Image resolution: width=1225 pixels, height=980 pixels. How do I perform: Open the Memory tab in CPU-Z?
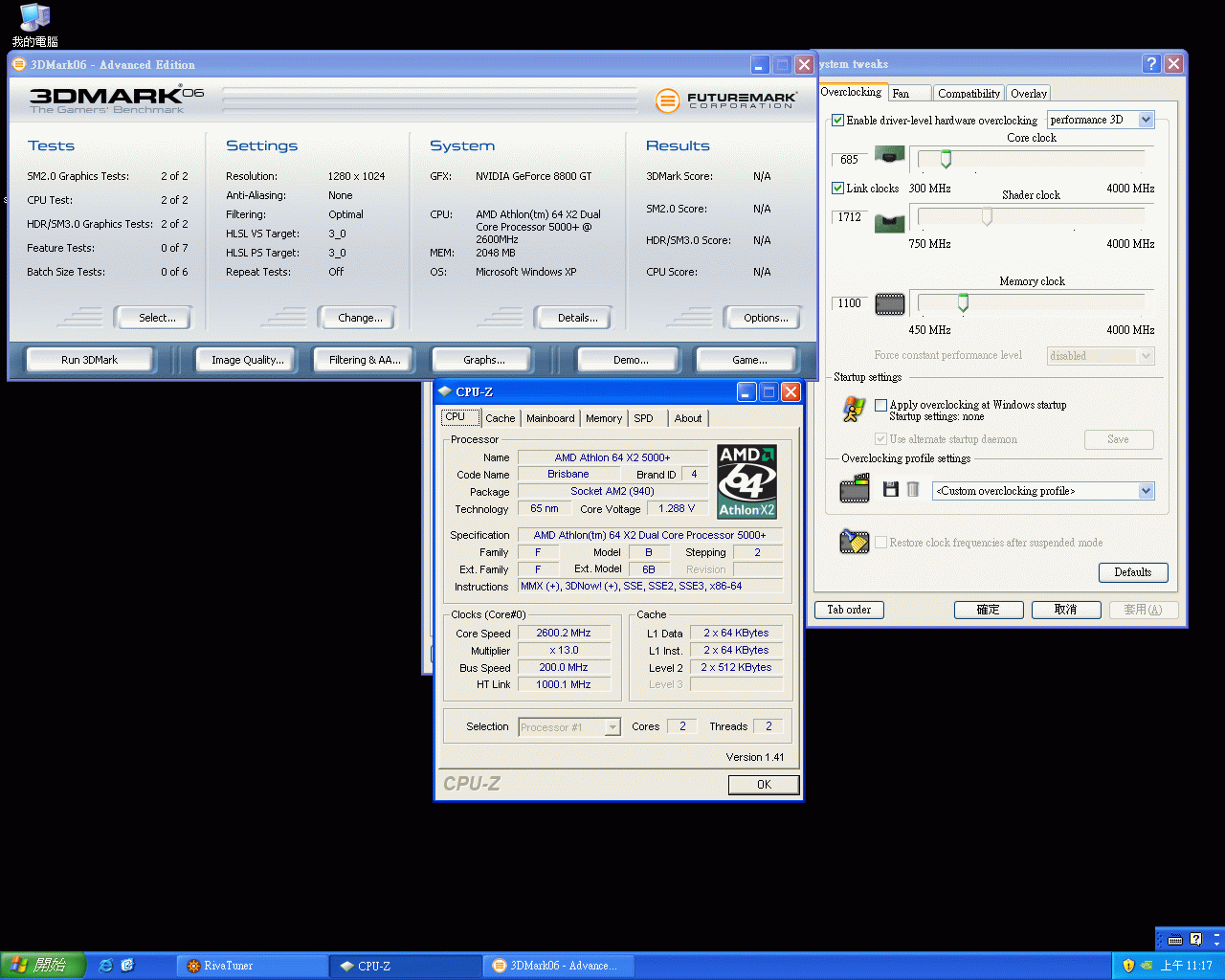[603, 418]
